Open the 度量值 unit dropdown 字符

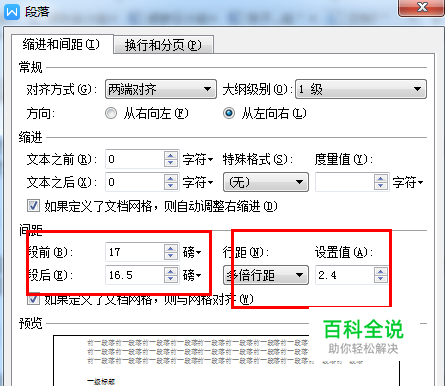(408, 182)
